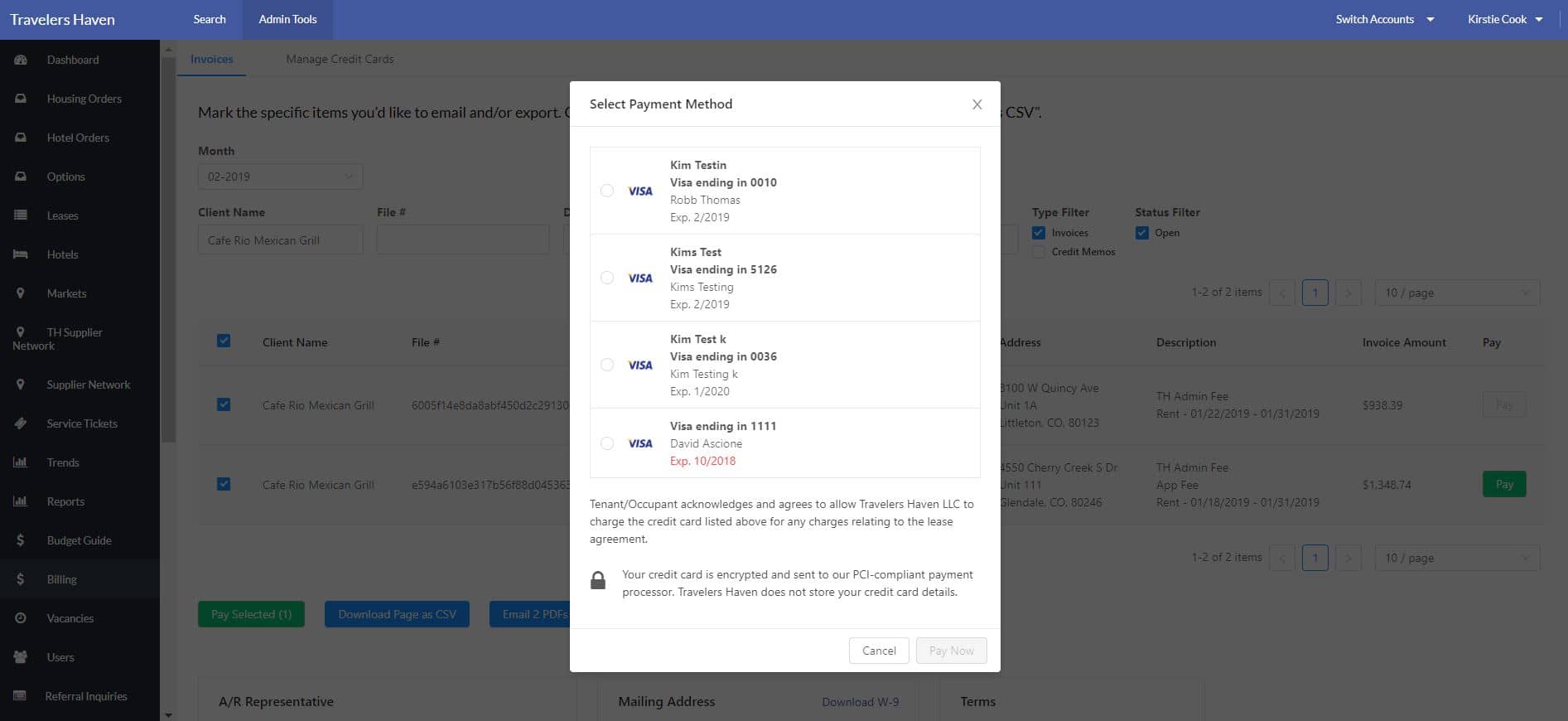Screen dimensions: 1568x721
Task: Open the bottom 10 / page size dropdown
Action: coord(1458,558)
